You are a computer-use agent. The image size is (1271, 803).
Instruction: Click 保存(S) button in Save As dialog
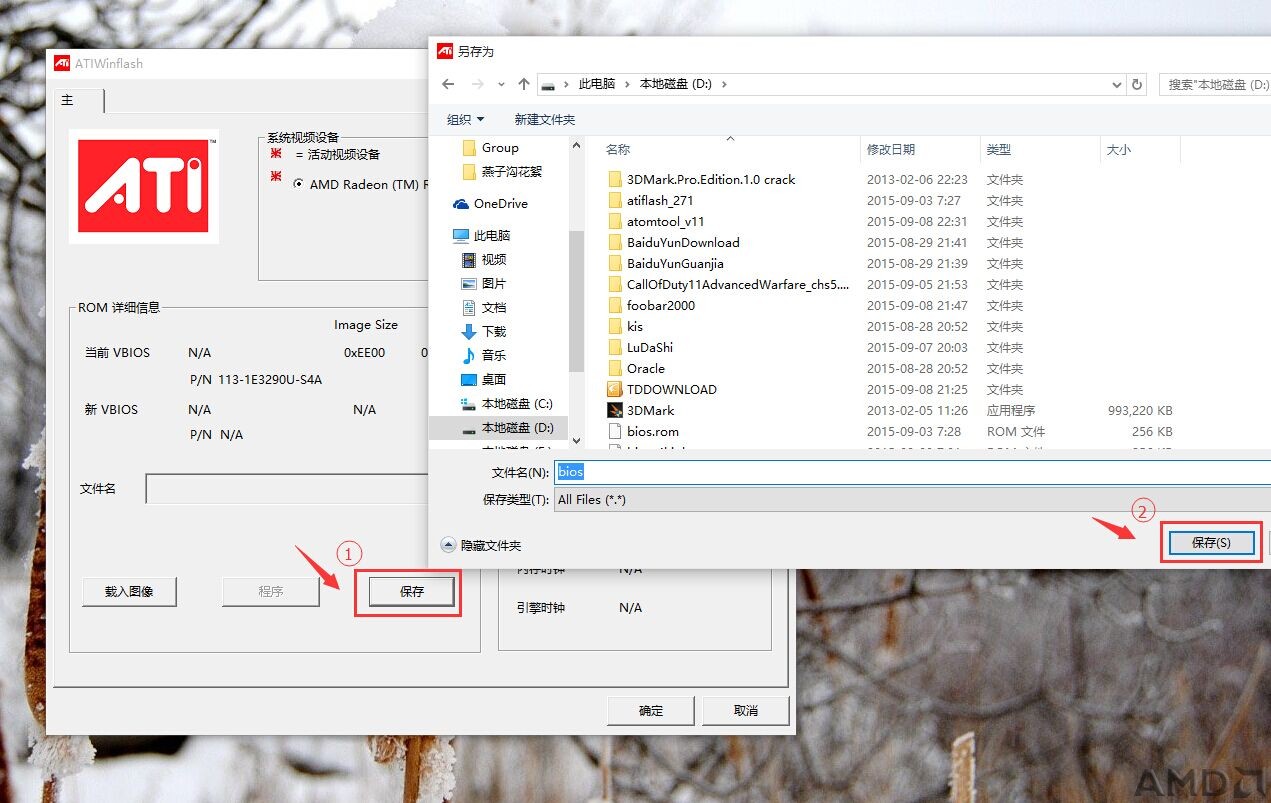1210,542
